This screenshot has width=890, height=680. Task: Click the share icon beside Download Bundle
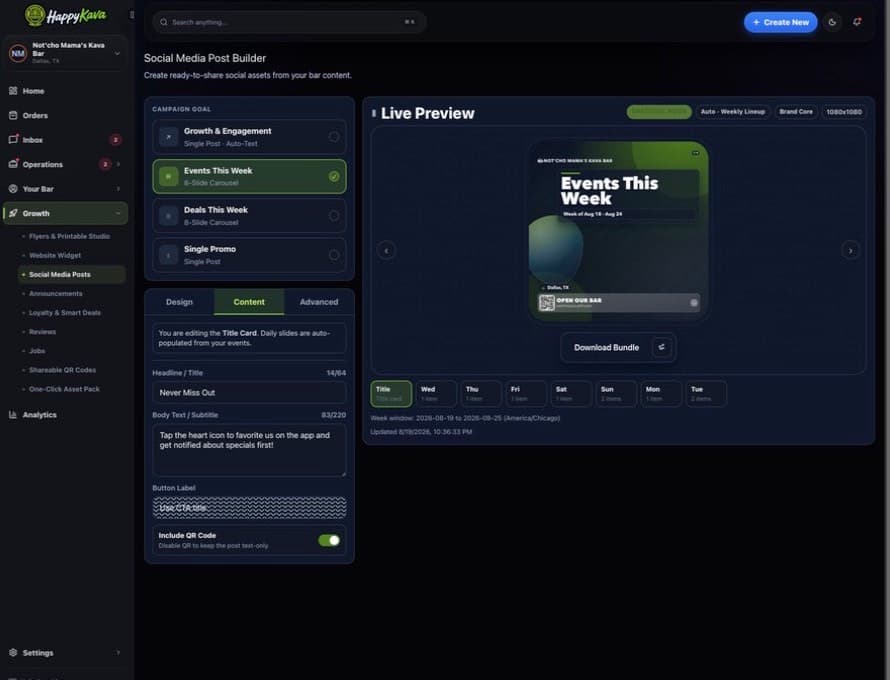point(661,347)
